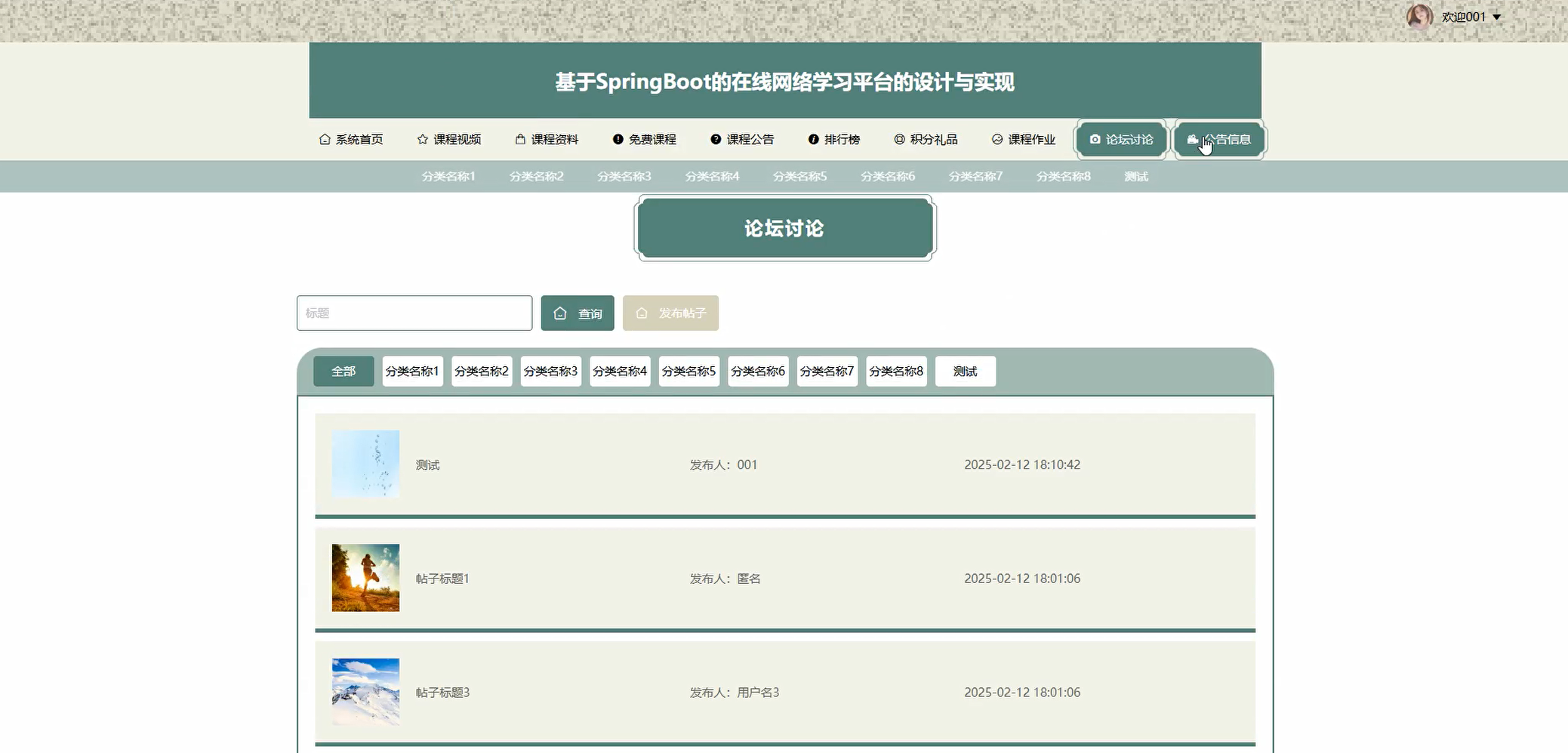The width and height of the screenshot is (1568, 753).
Task: Click the 发布帖子 button
Action: pyautogui.click(x=670, y=313)
